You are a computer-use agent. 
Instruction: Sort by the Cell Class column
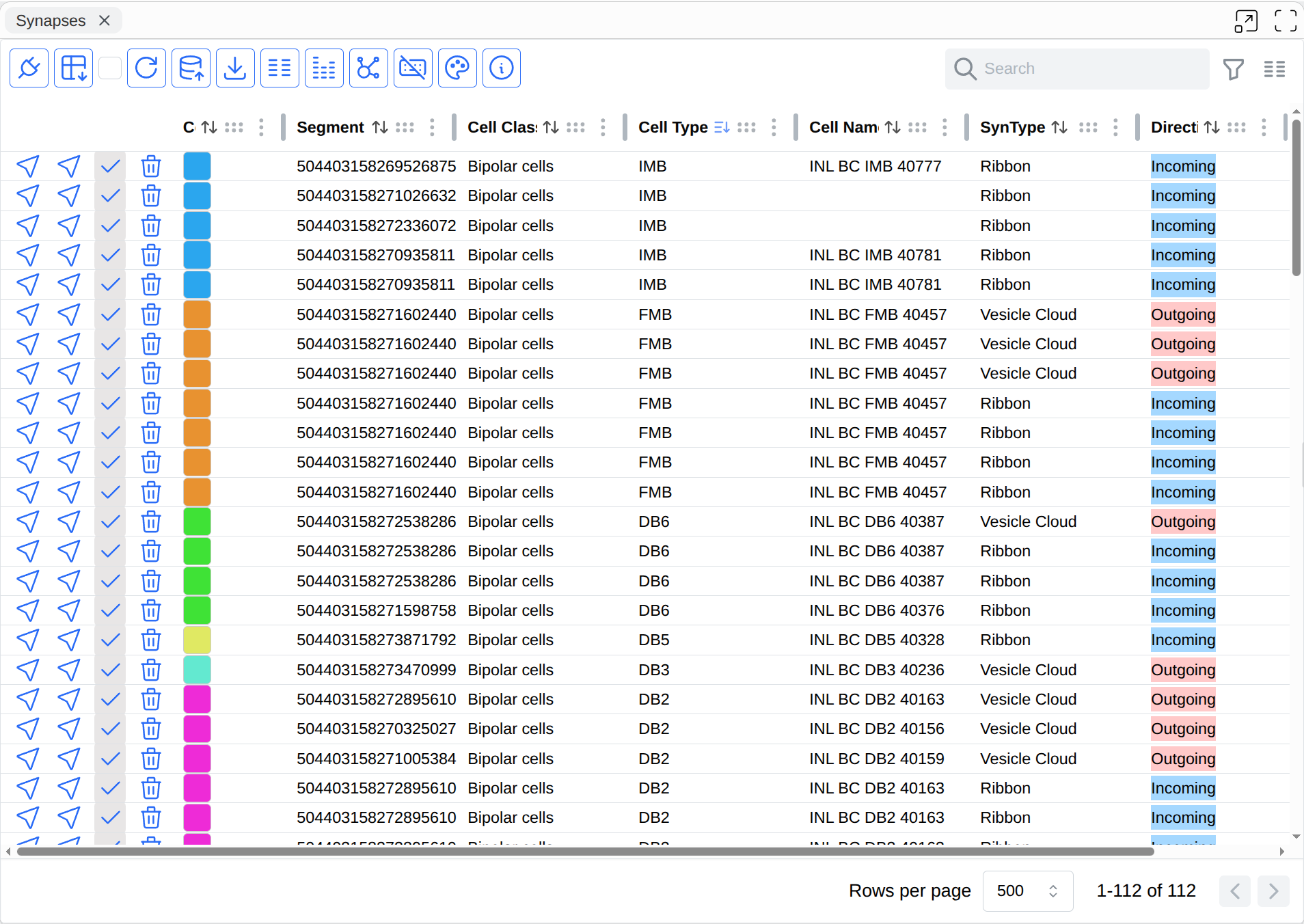[552, 127]
